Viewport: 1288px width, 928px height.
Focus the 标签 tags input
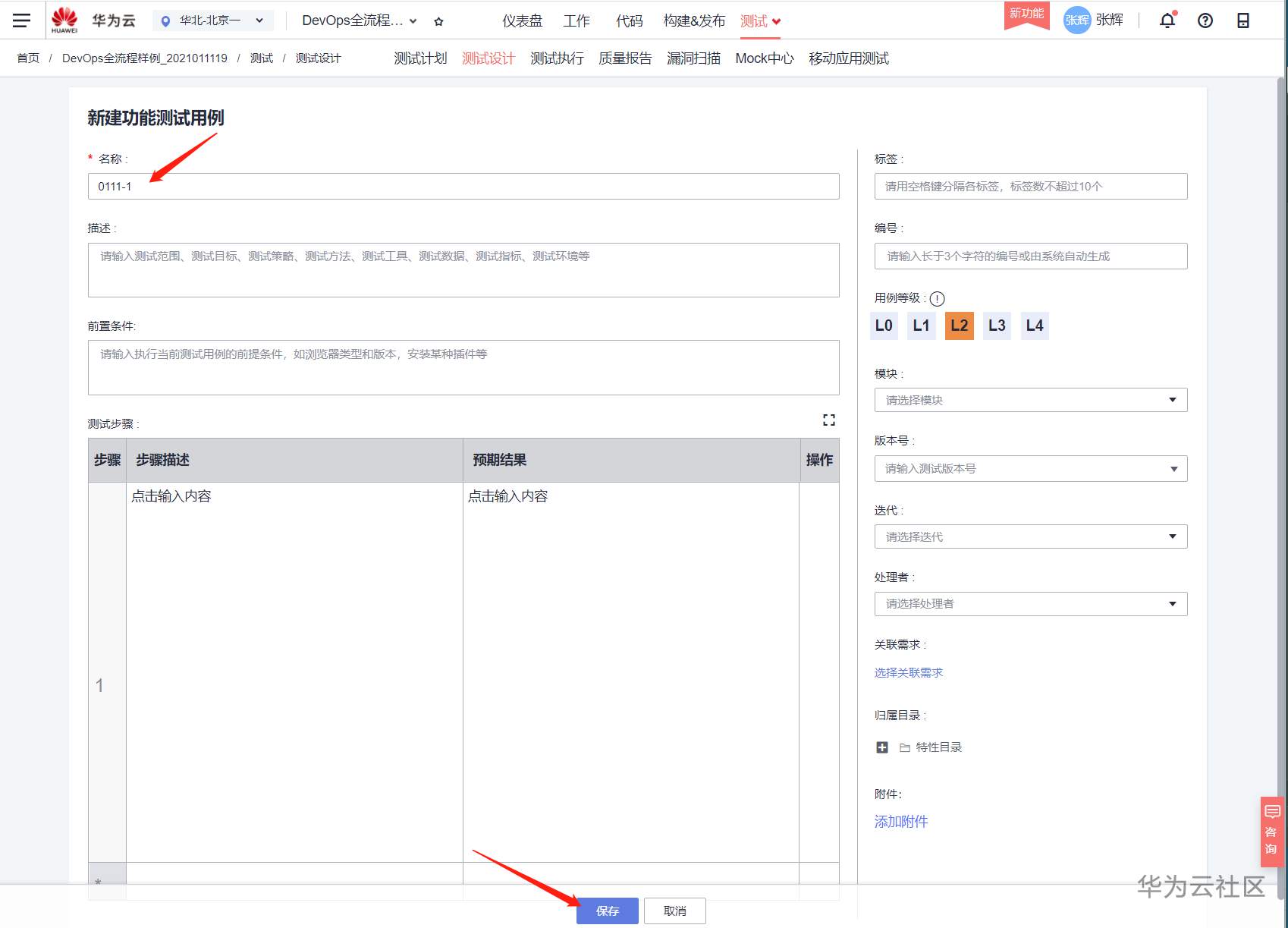click(x=1031, y=187)
